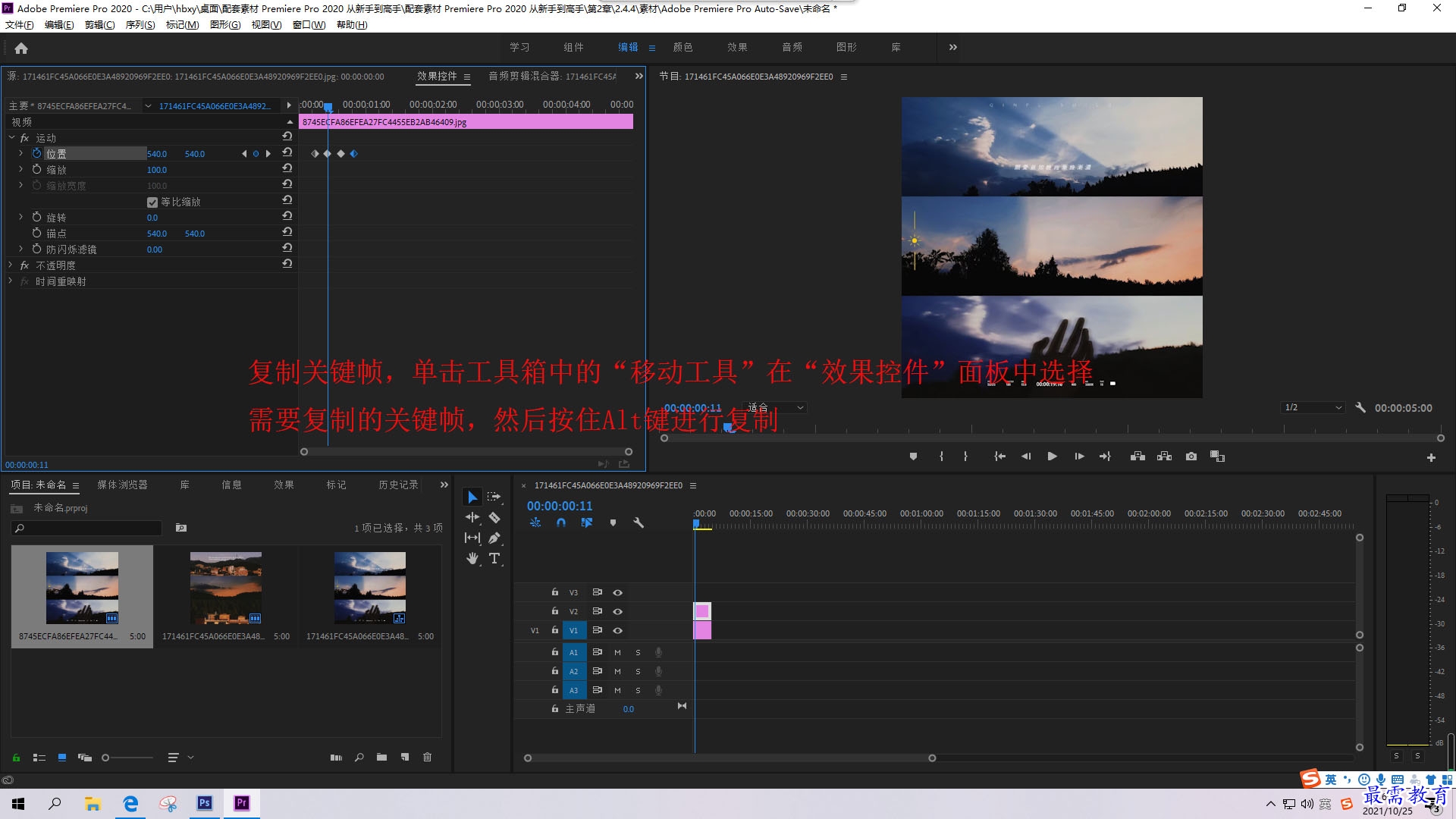This screenshot has width=1456, height=819.
Task: Expand the 位置 property
Action: (20, 153)
